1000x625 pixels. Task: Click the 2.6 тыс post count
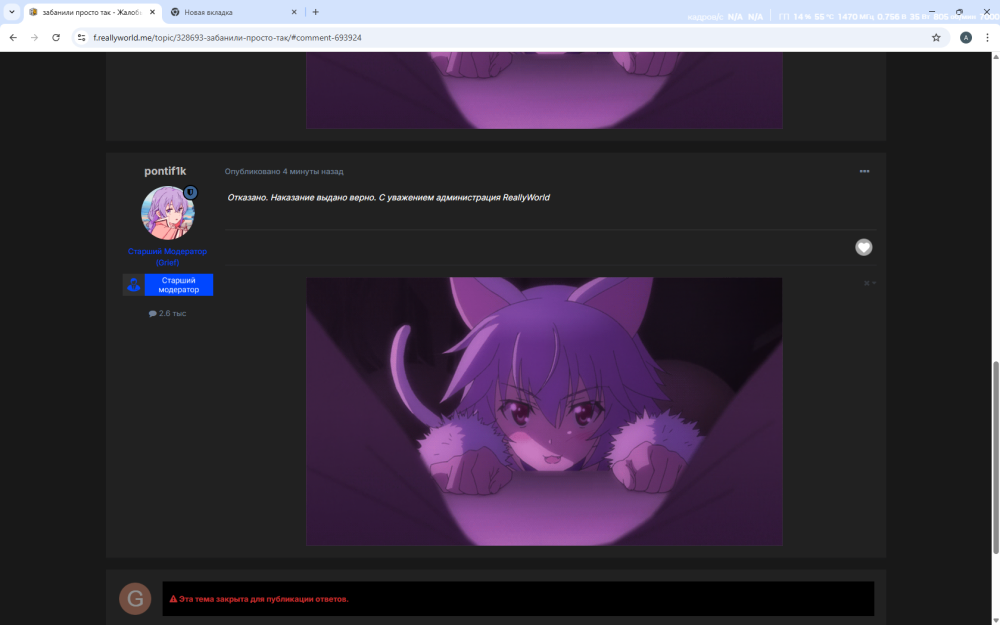168,313
